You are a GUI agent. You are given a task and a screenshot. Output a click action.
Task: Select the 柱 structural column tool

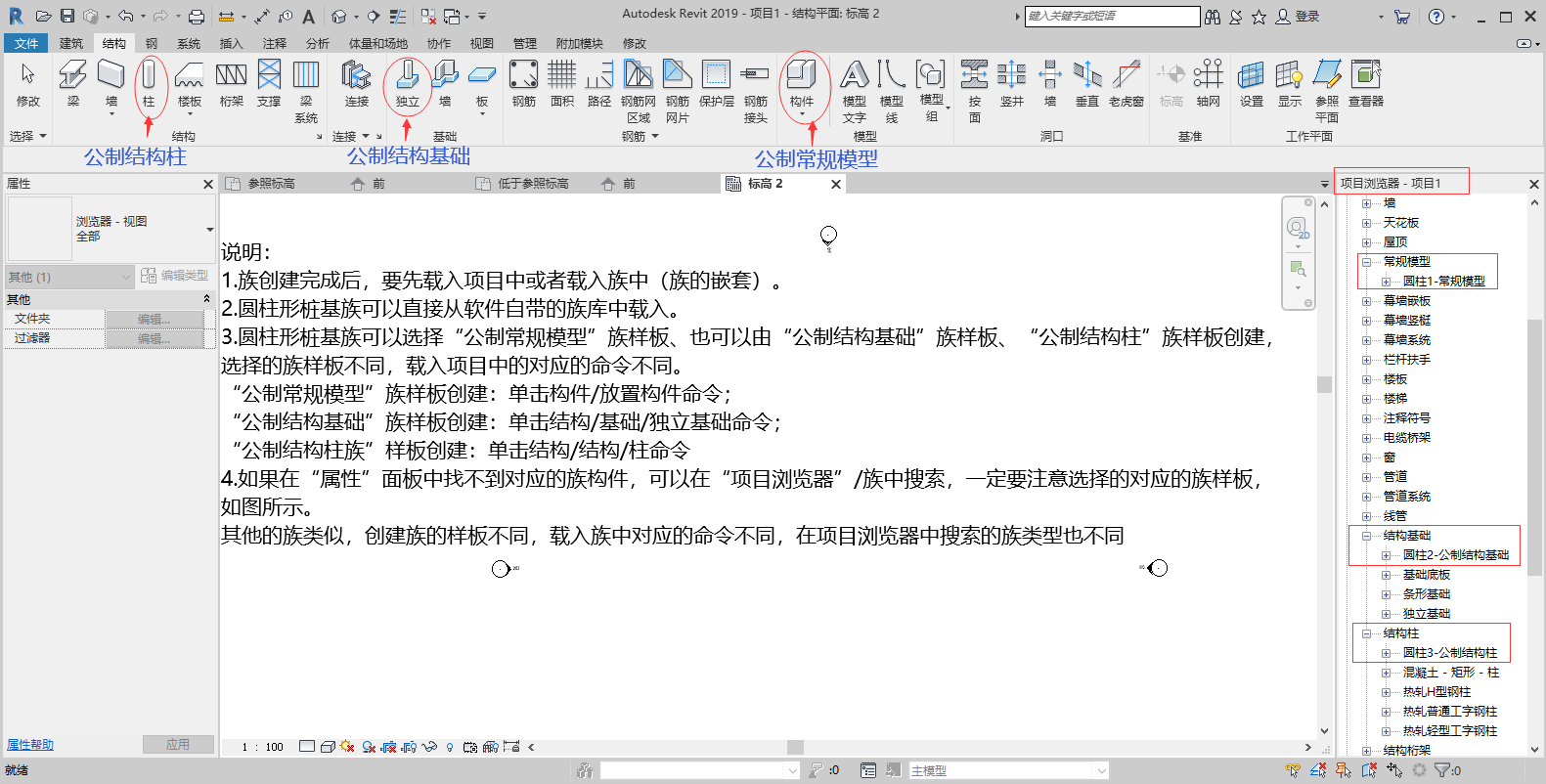tap(149, 84)
